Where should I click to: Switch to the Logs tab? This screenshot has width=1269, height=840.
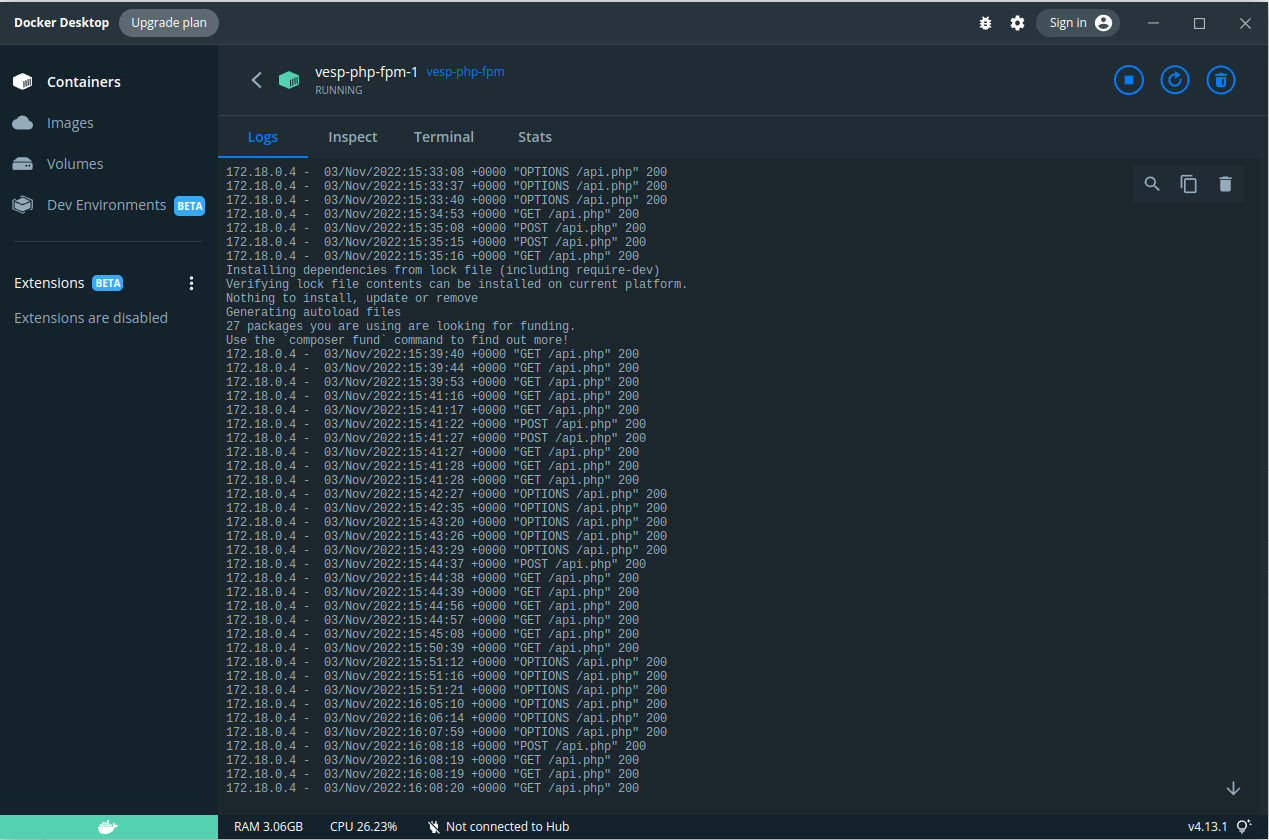click(263, 137)
